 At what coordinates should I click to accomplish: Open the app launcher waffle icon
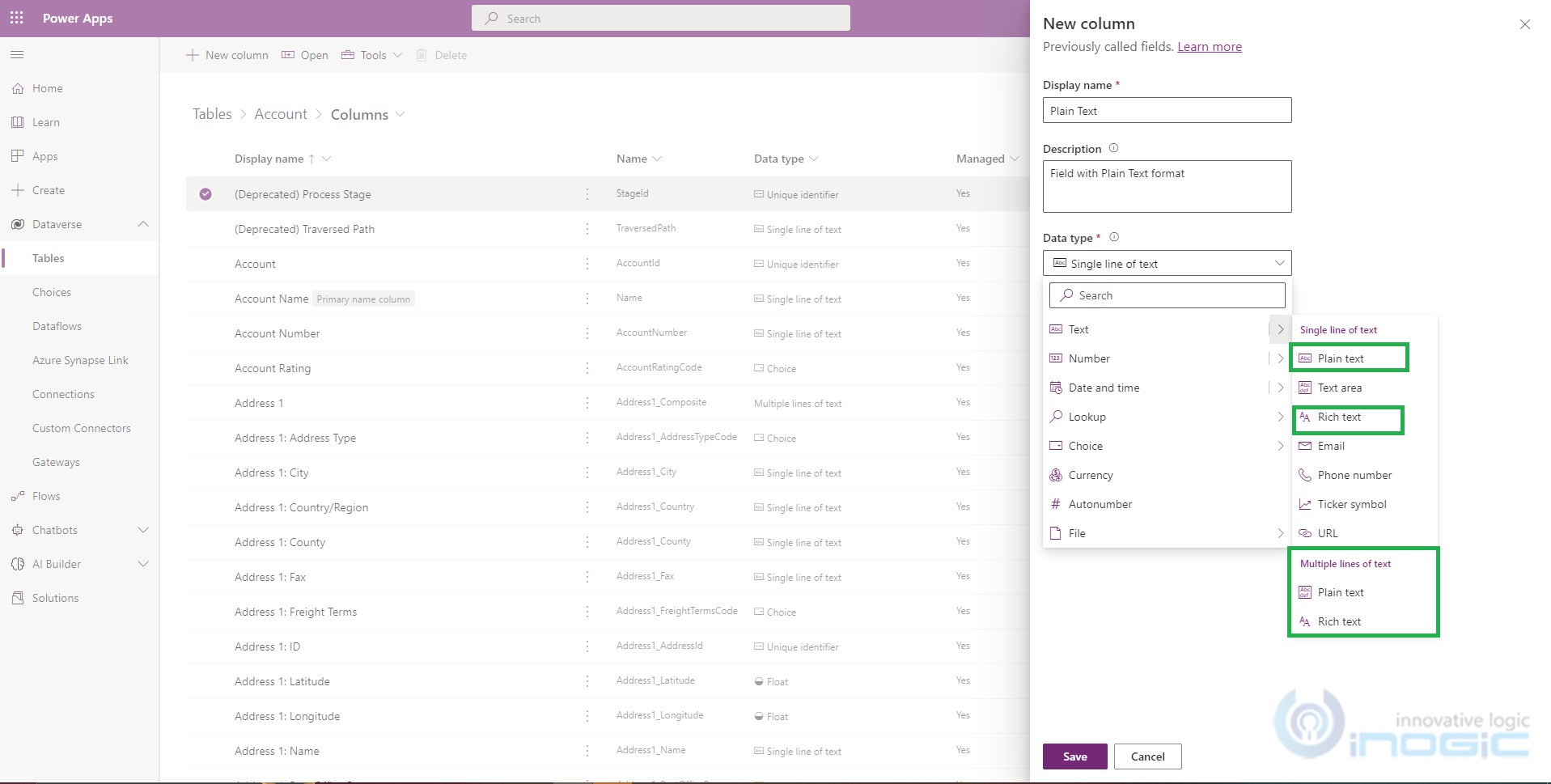pyautogui.click(x=16, y=18)
